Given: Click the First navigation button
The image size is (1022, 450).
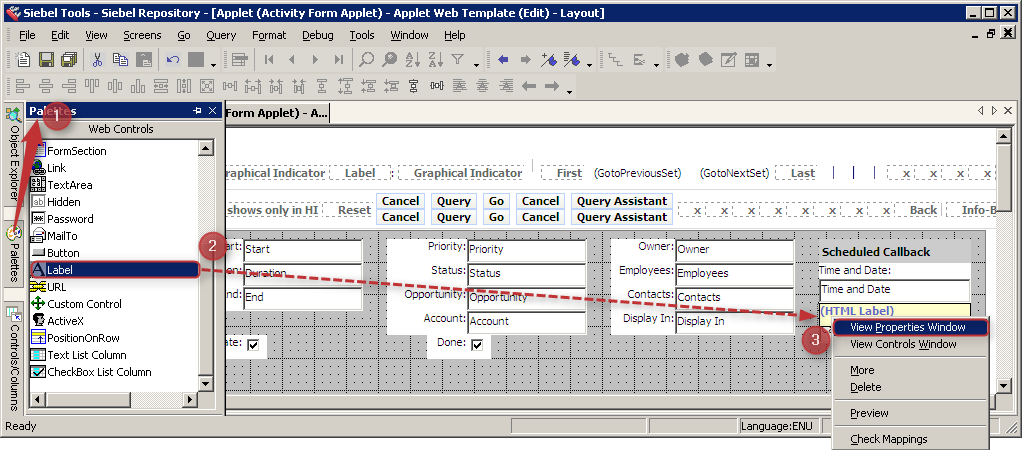Looking at the screenshot, I should coord(569,173).
